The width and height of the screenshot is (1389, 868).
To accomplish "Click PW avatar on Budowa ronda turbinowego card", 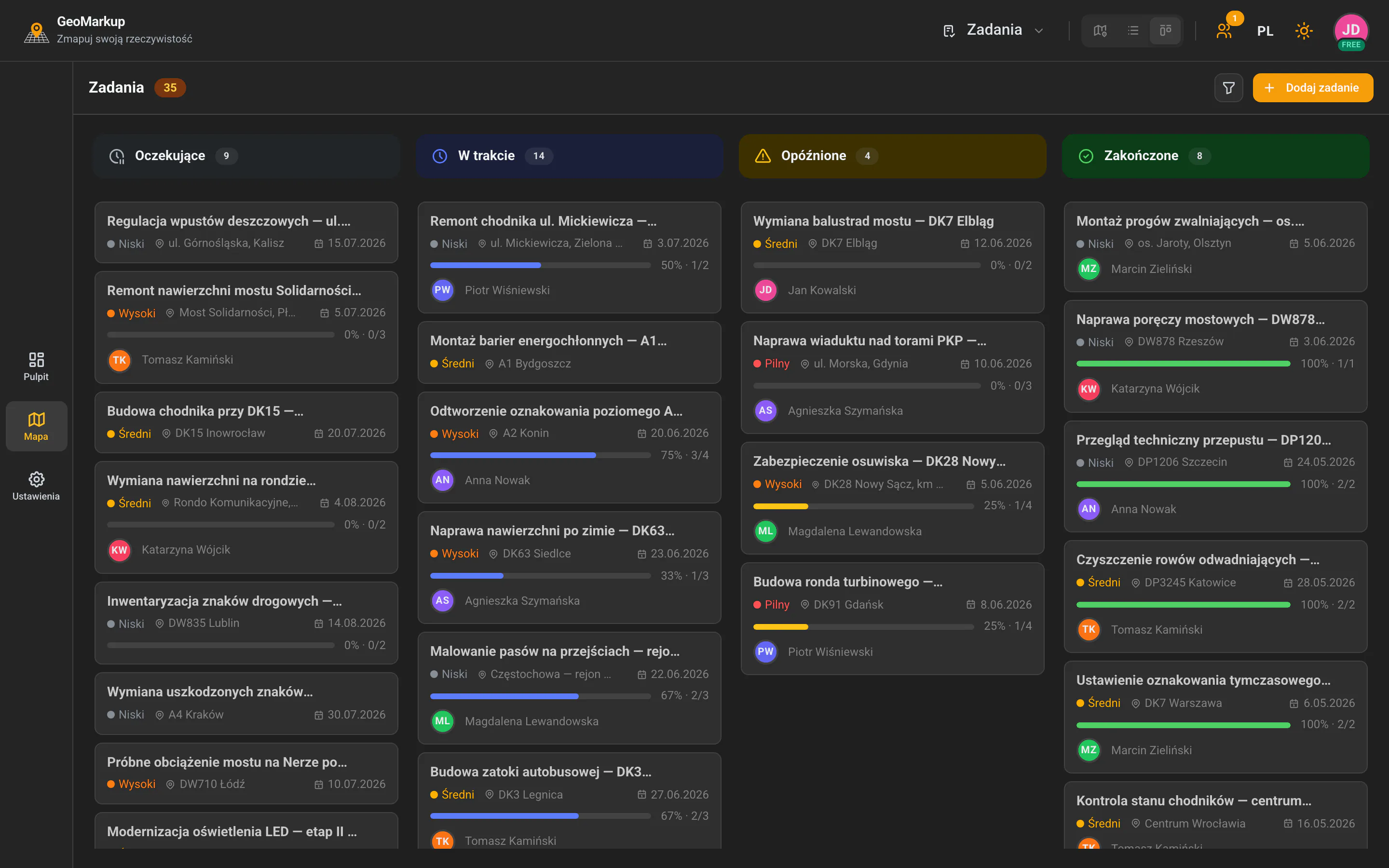I will 766,651.
